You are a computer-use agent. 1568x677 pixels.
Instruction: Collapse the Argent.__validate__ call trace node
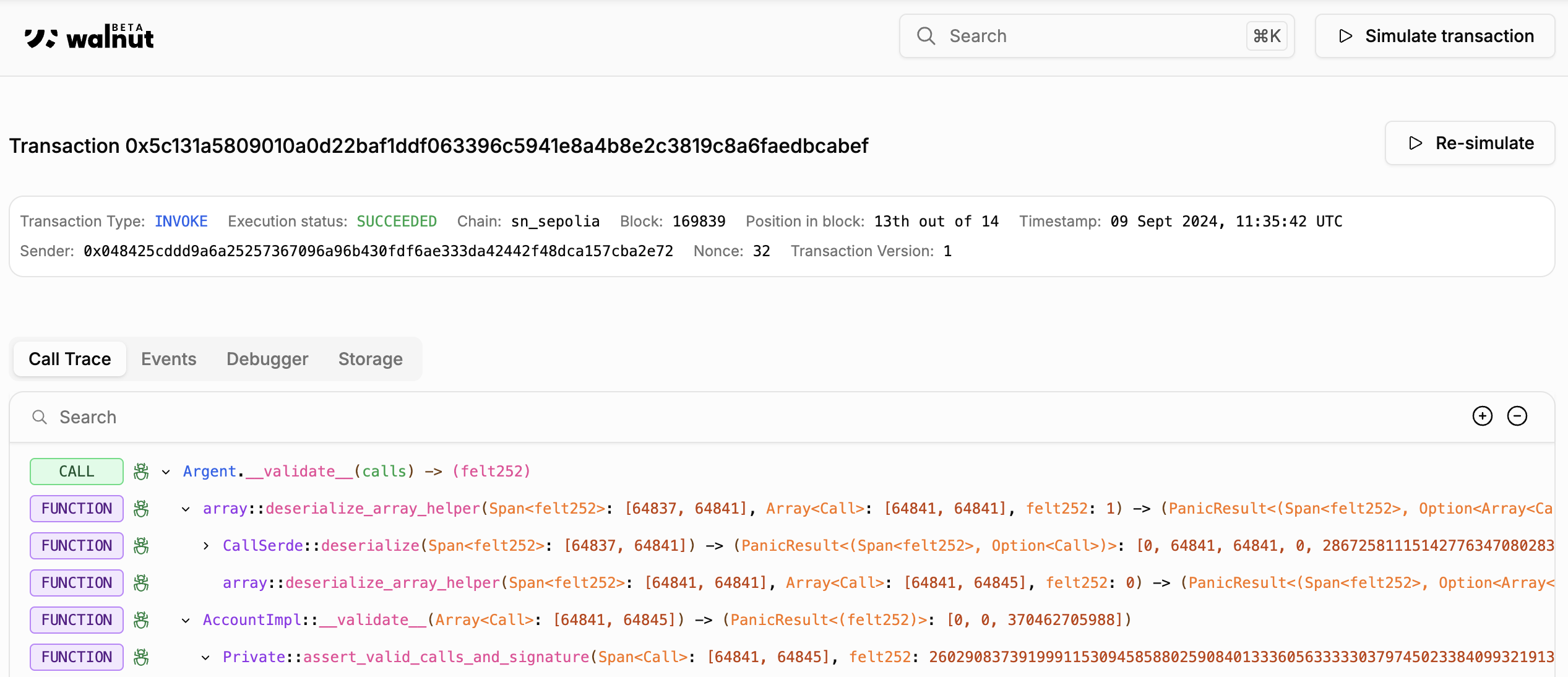pyautogui.click(x=165, y=472)
